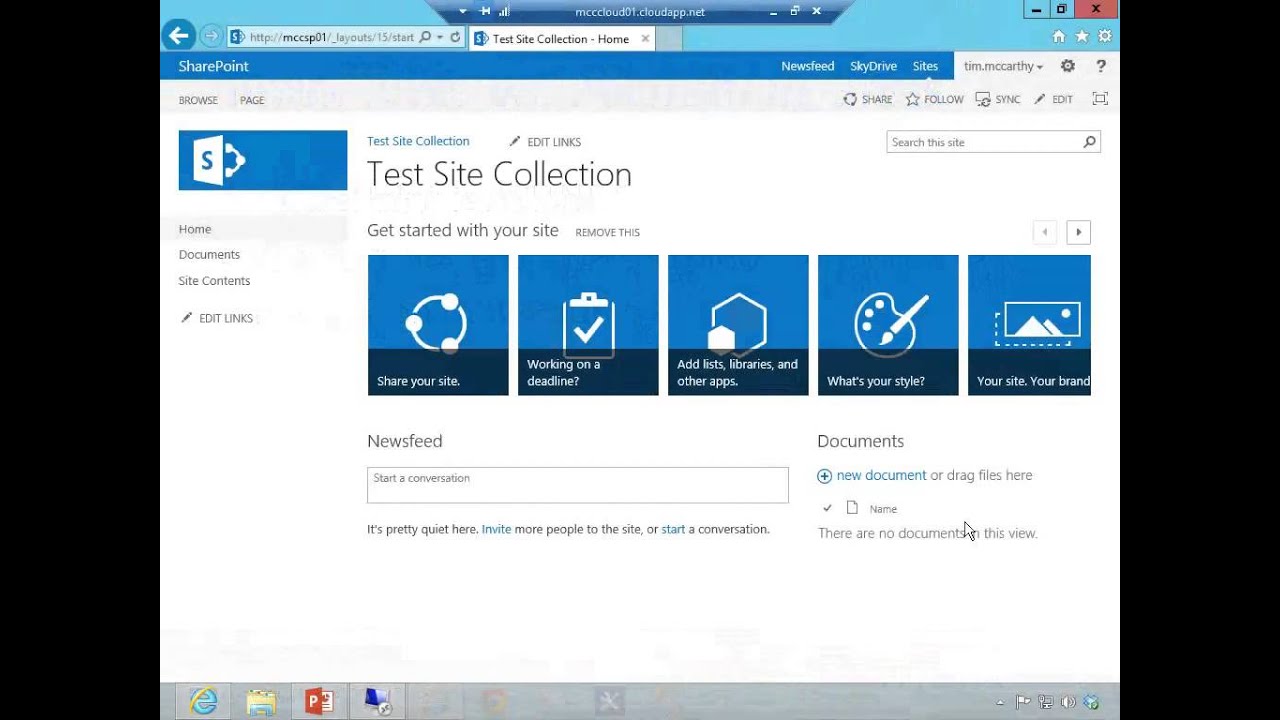Click the browser forward arrow button
The height and width of the screenshot is (720, 1280).
[210, 36]
